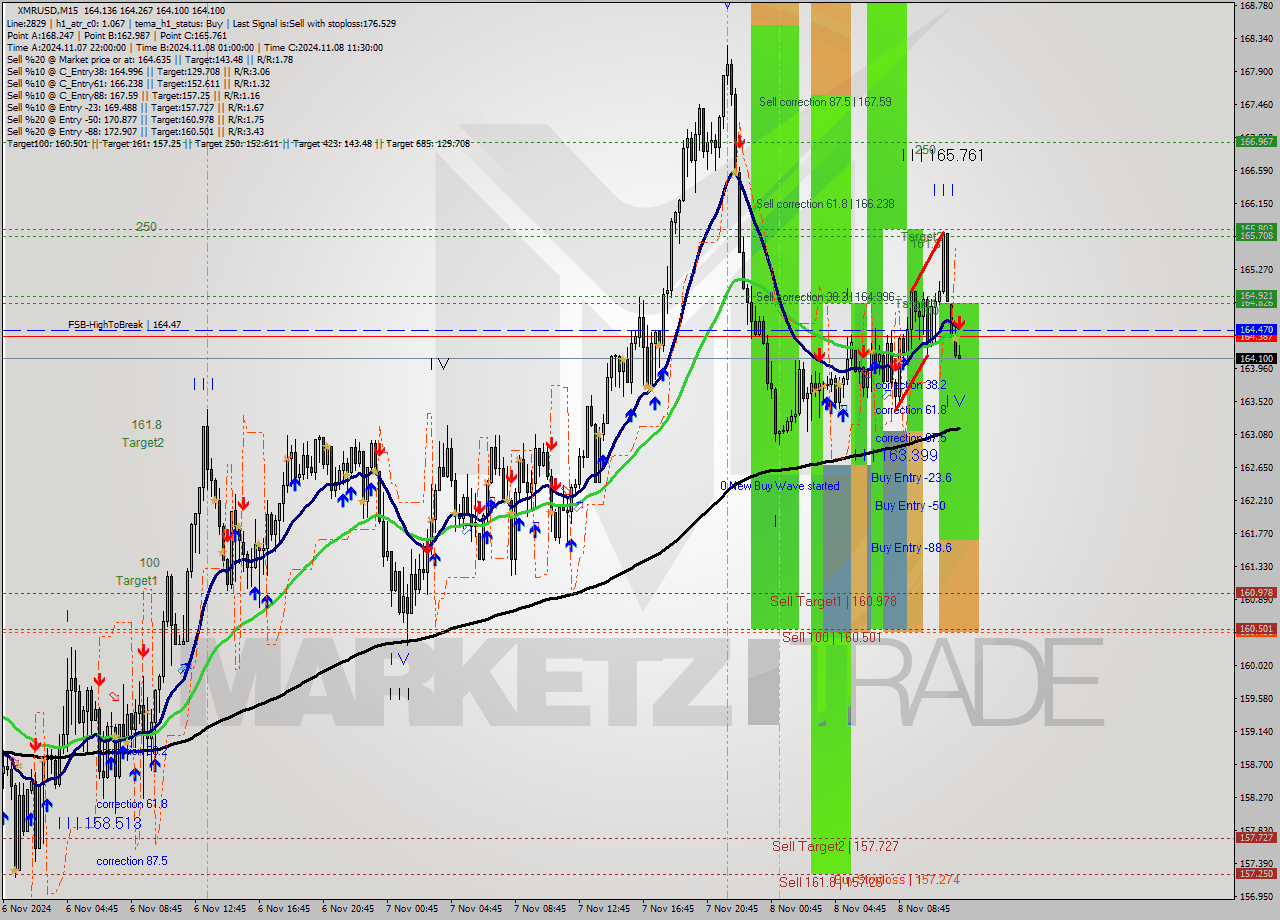Click the '6 Nov 2024' date on time axis
Screen dimensions: 1280x920
click(24, 909)
